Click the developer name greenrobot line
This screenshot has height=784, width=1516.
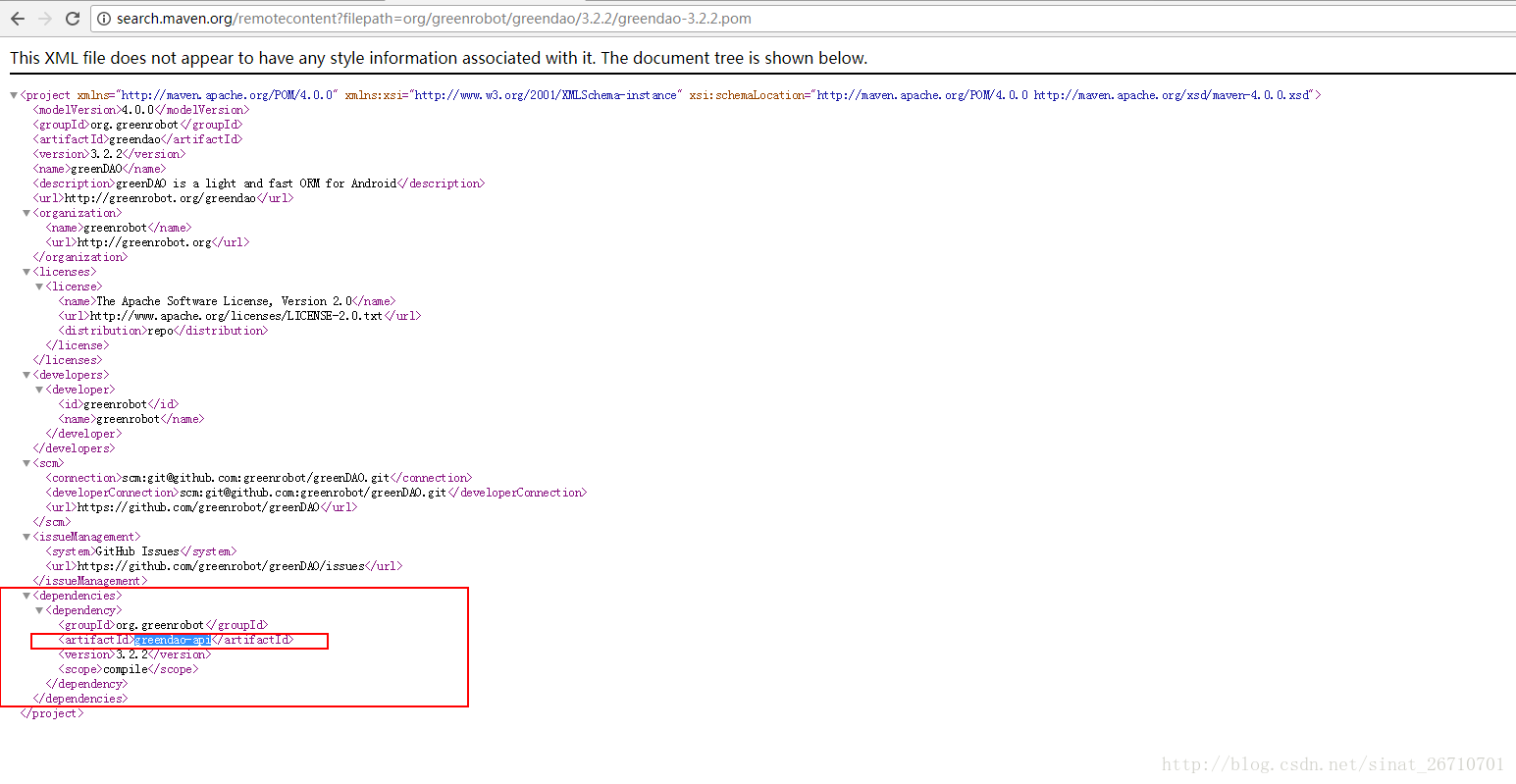pyautogui.click(x=131, y=419)
